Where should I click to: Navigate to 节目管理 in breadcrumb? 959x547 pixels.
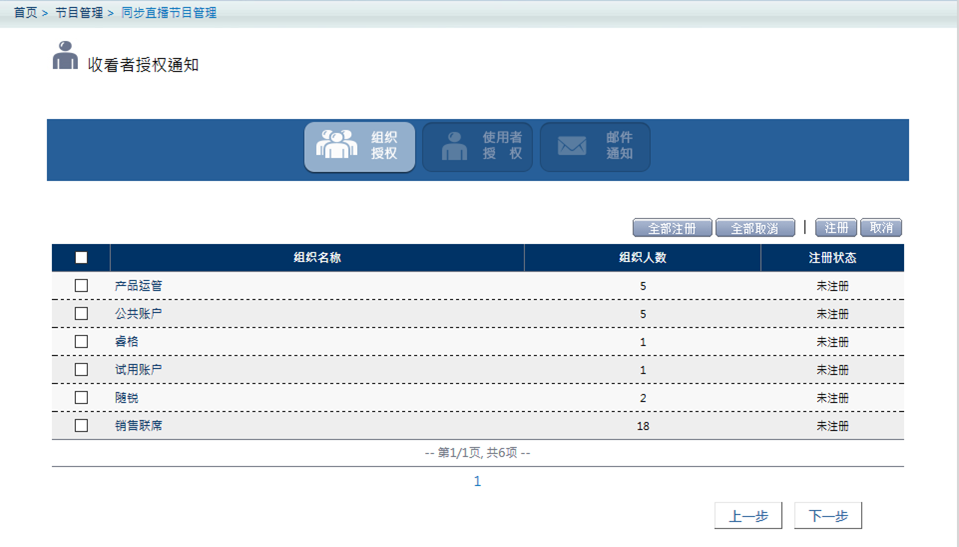79,13
